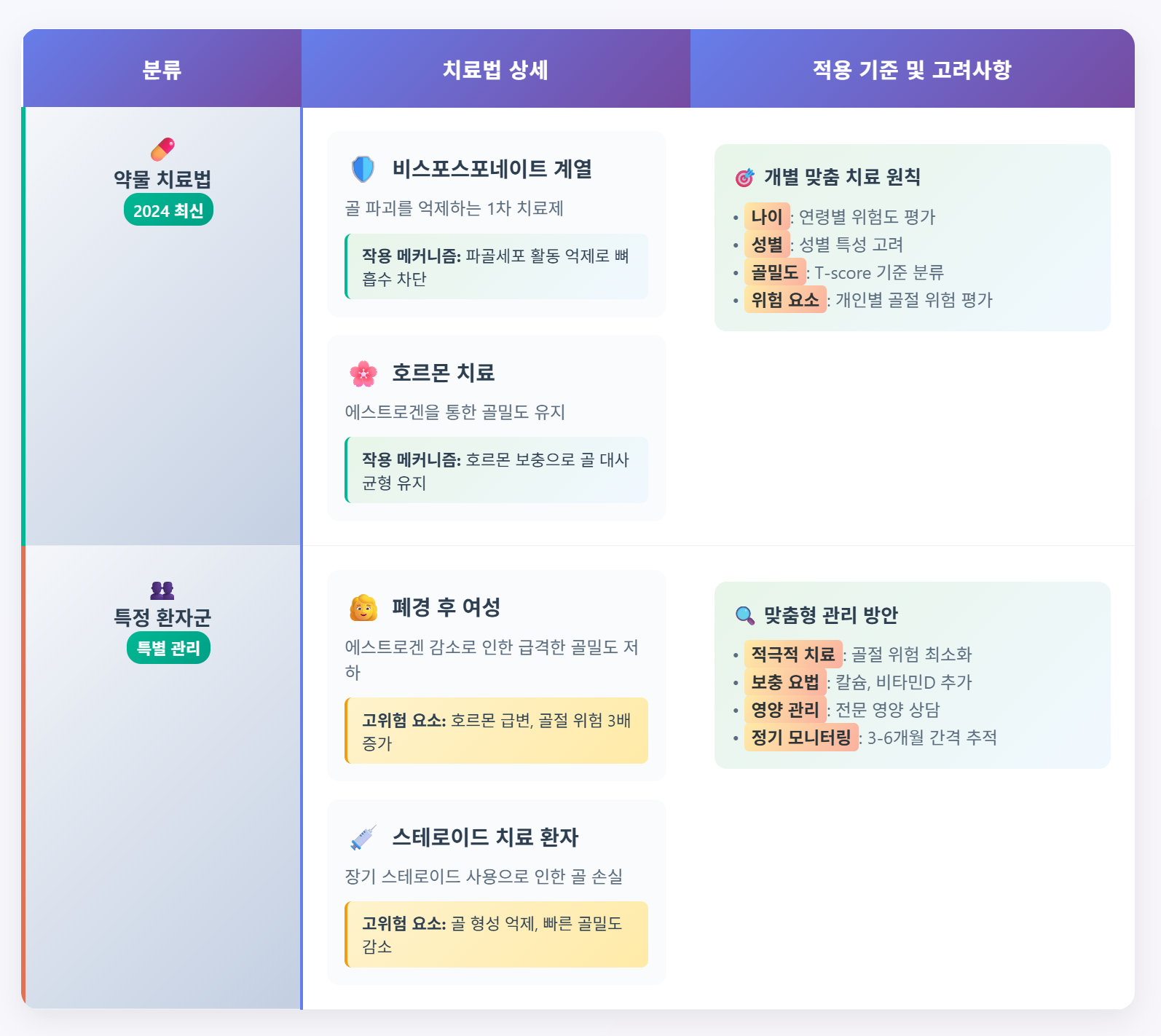Click the 치료법 상세 column header
This screenshot has width=1161, height=1036.
[x=495, y=69]
